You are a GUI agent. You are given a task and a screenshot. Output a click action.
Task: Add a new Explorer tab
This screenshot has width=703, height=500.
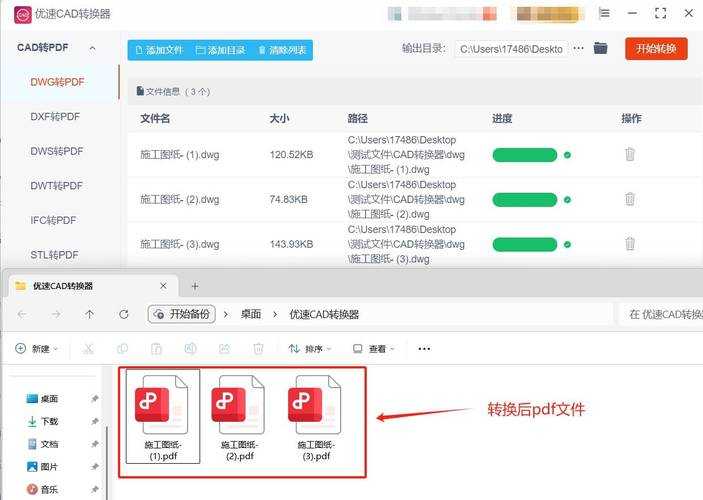pos(195,286)
